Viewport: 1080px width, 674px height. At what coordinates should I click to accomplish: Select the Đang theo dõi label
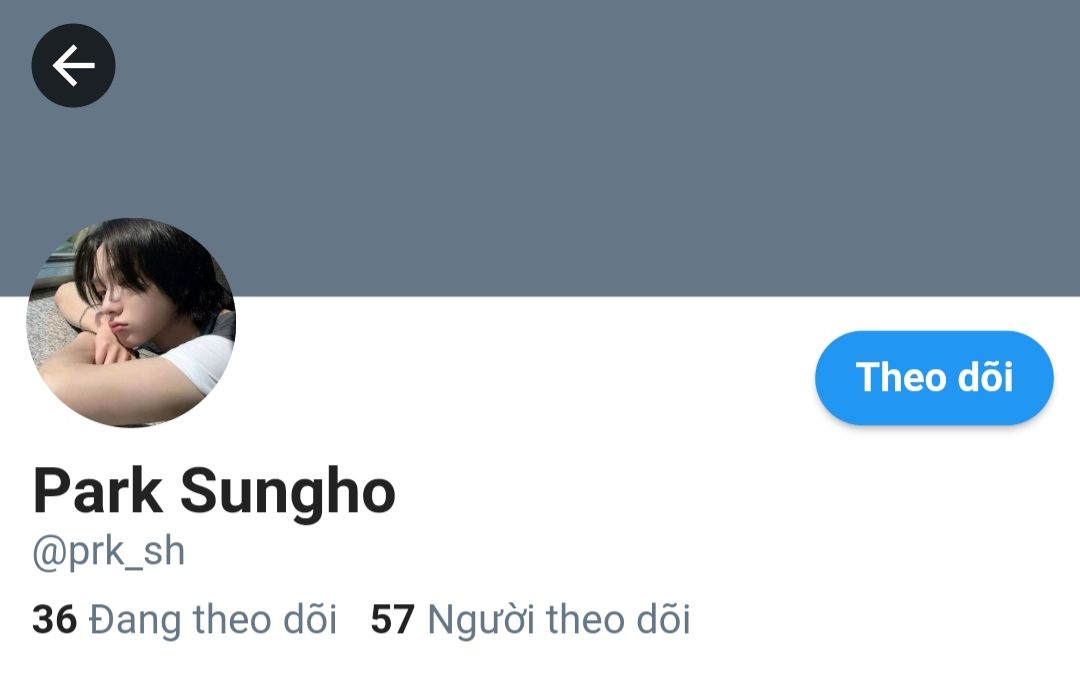pyautogui.click(x=213, y=619)
